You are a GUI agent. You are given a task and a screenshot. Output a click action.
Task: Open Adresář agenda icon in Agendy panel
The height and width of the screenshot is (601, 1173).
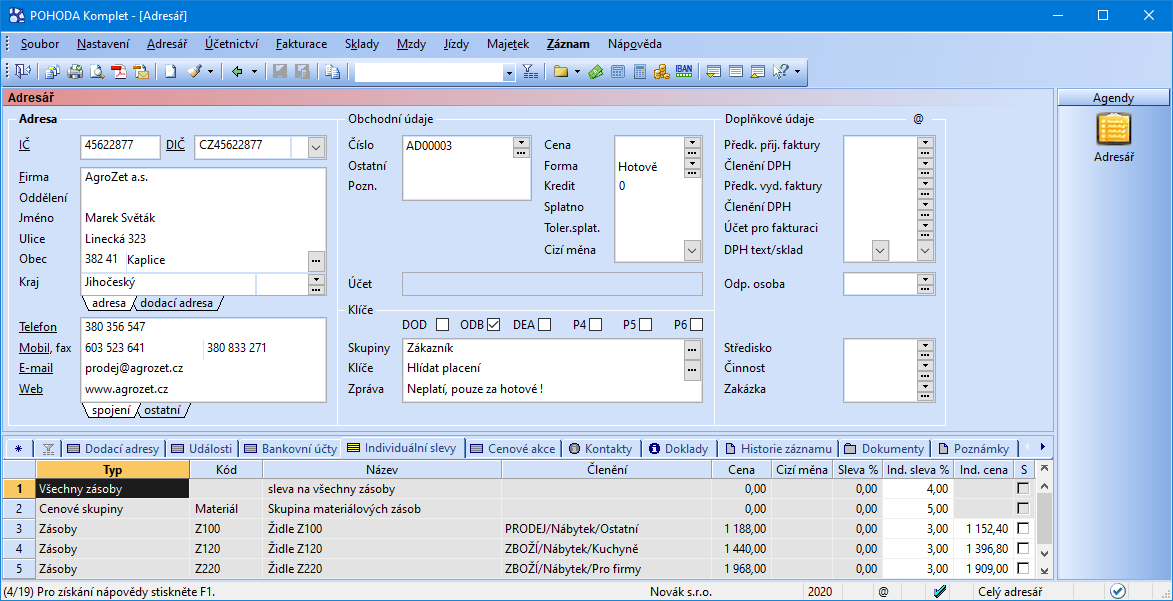tap(1114, 128)
